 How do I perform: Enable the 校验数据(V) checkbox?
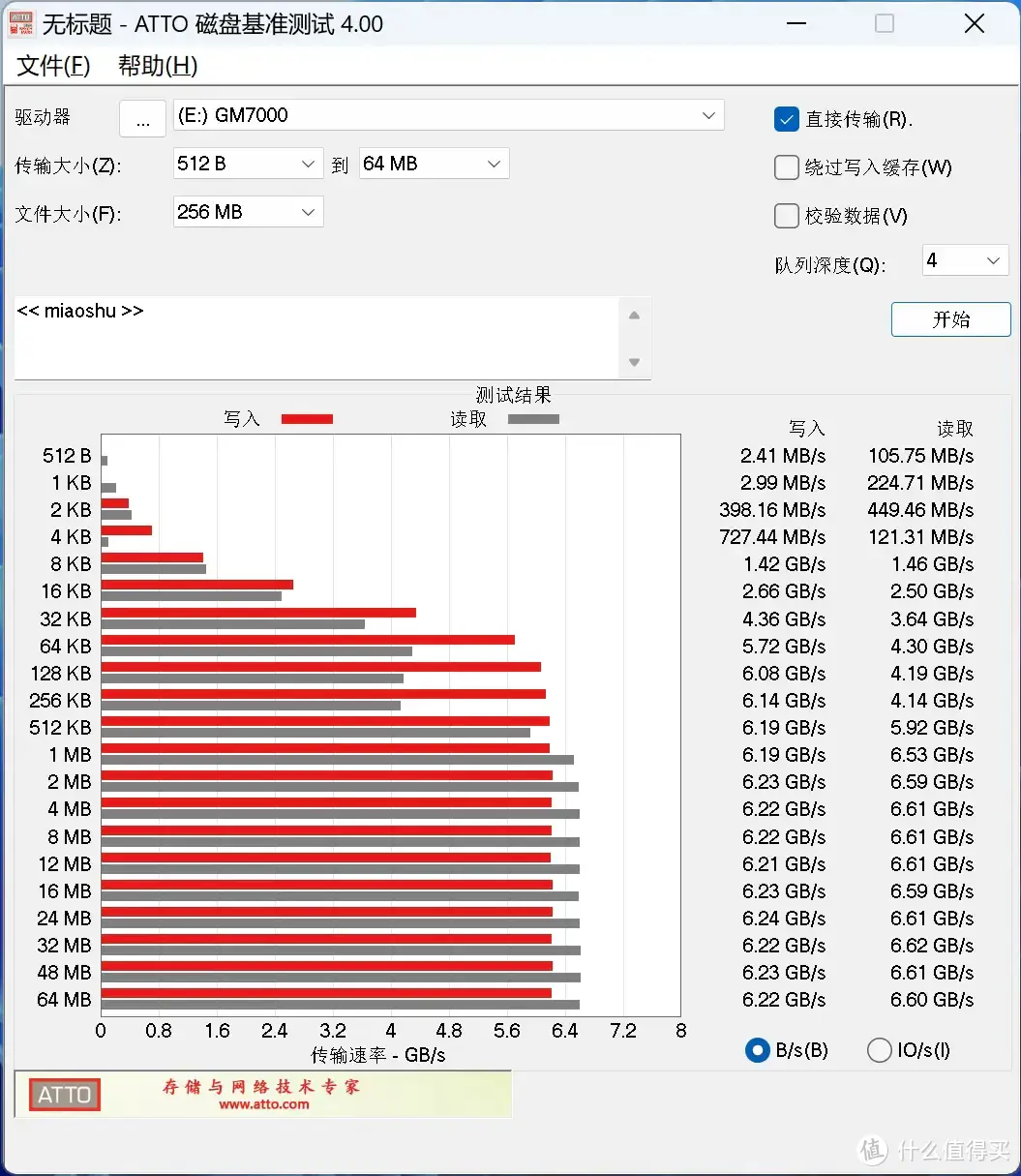pos(786,216)
